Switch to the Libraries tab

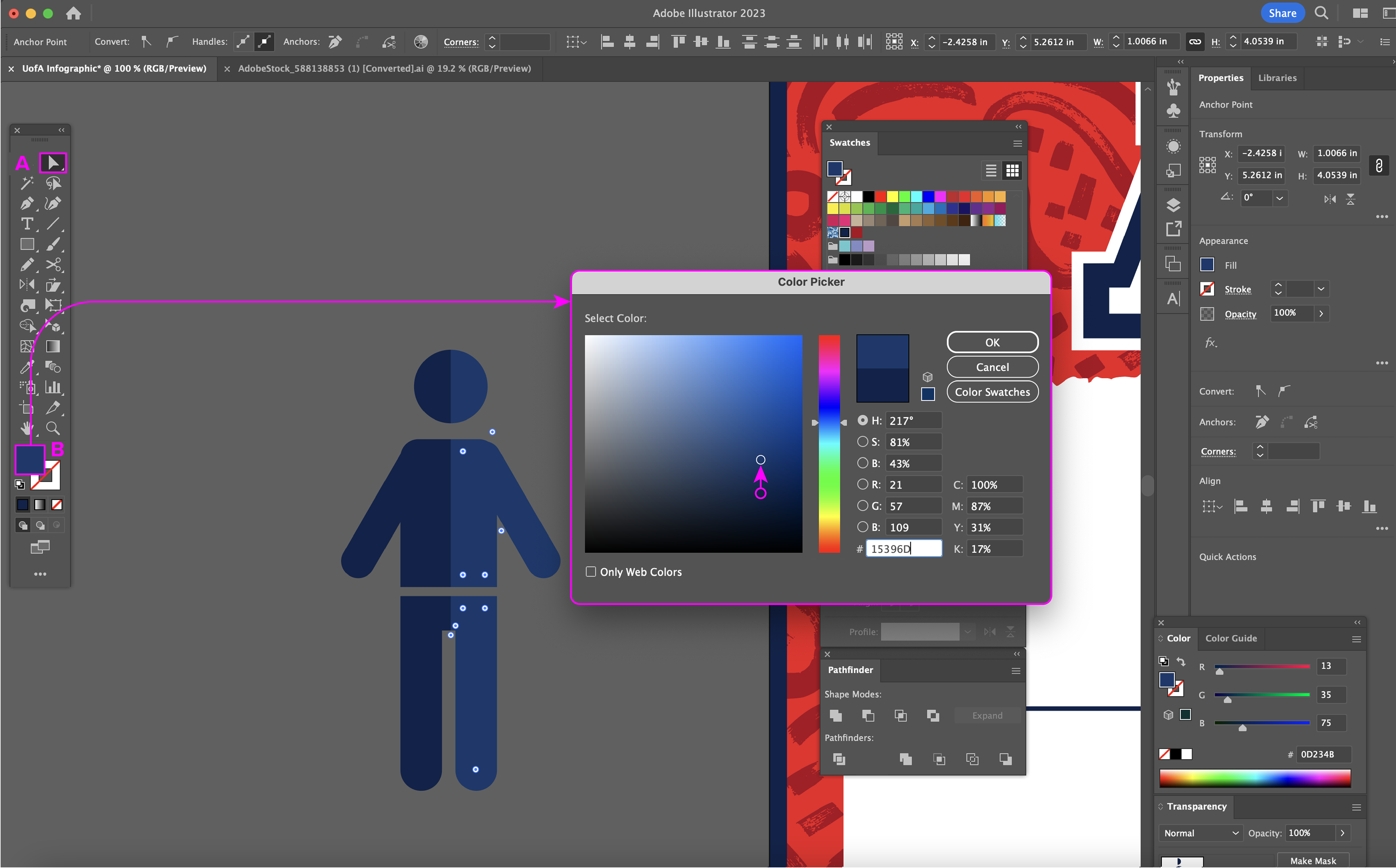1277,78
